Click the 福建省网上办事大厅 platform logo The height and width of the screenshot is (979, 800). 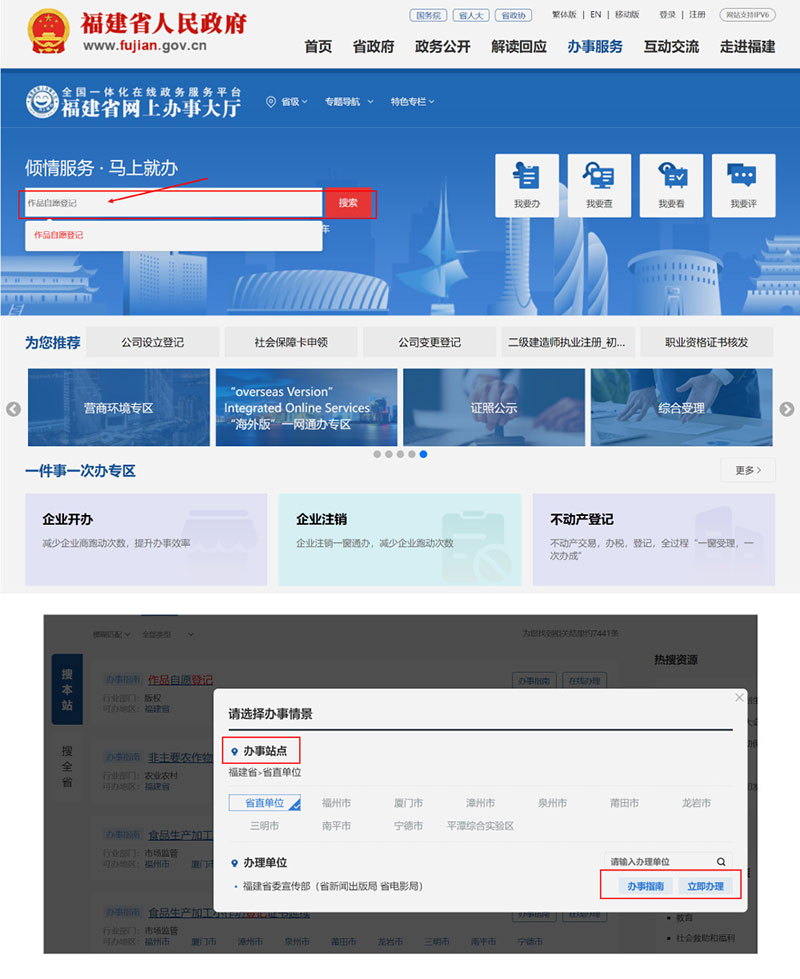coord(133,102)
